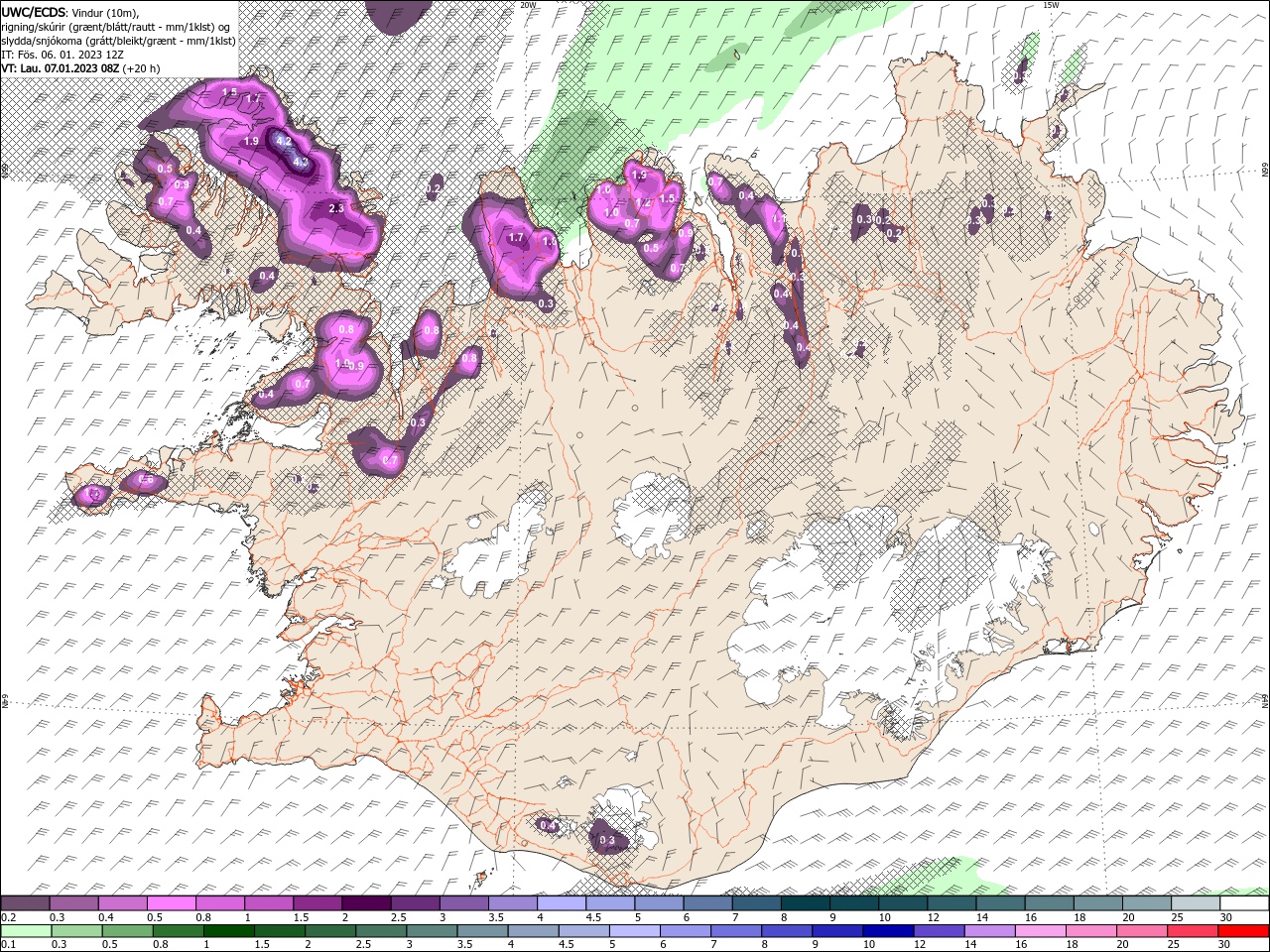Viewport: 1270px width, 952px height.
Task: Click the rain legend swatch between 8 and 9
Action: [787, 930]
